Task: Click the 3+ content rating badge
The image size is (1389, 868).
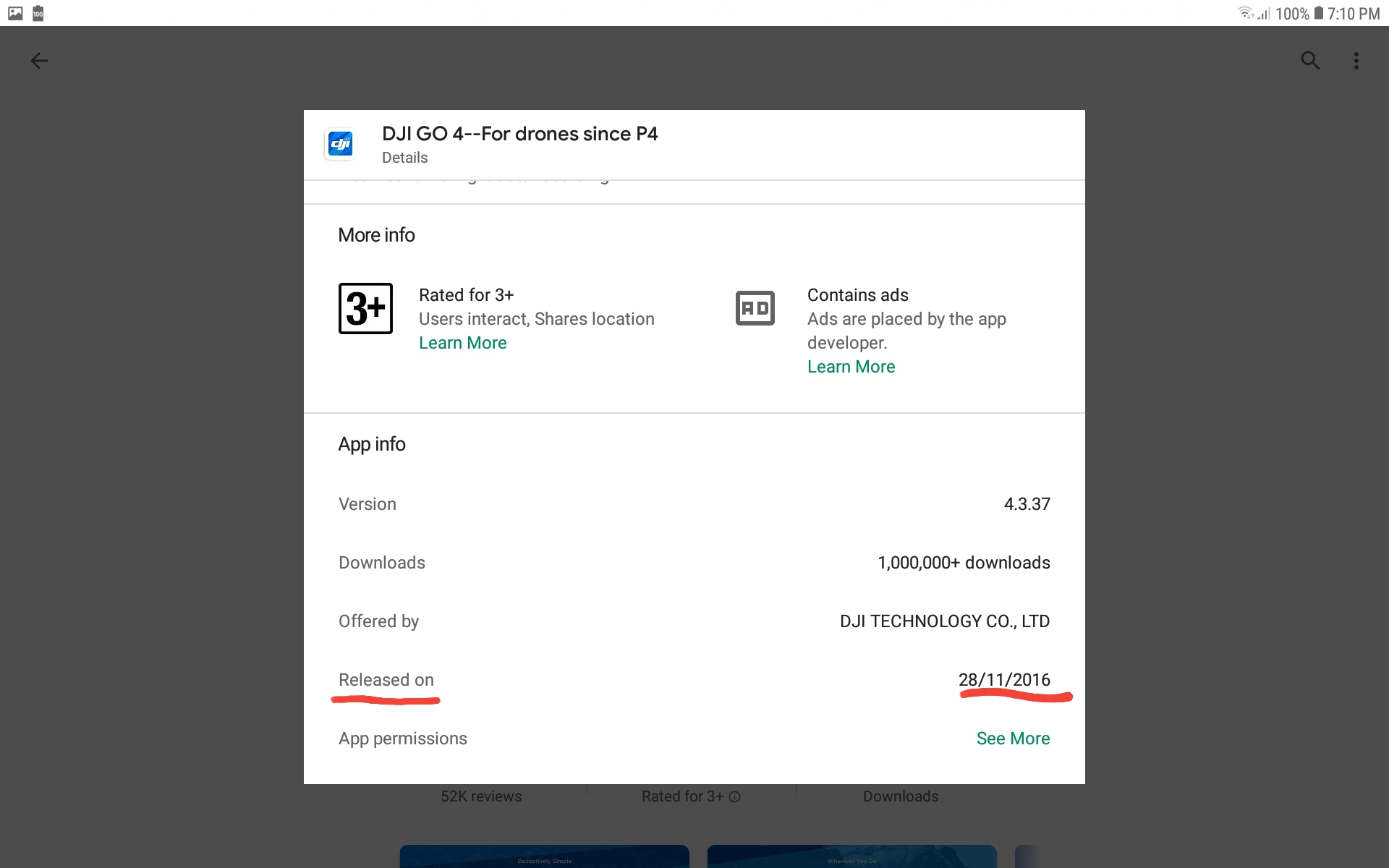Action: click(365, 308)
